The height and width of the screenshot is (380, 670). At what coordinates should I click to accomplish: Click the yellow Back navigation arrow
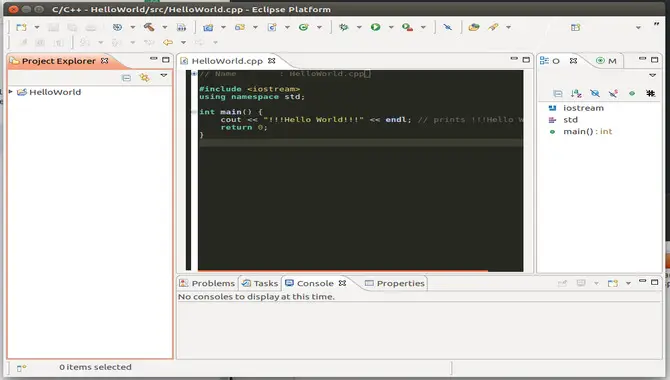click(x=168, y=42)
